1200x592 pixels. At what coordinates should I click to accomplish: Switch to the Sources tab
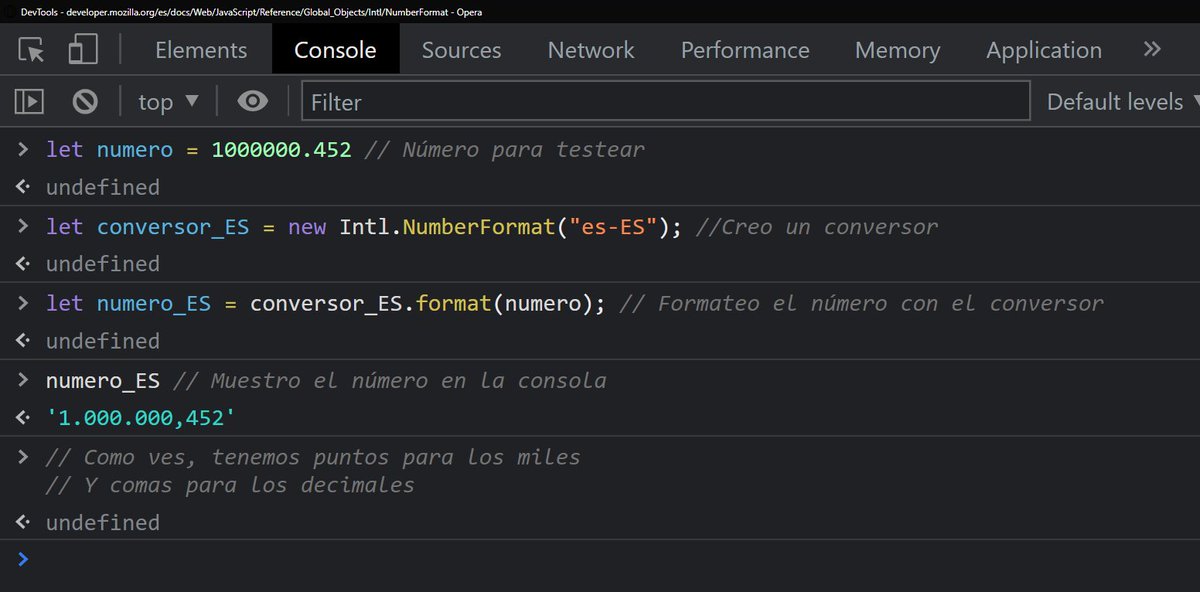[x=462, y=50]
